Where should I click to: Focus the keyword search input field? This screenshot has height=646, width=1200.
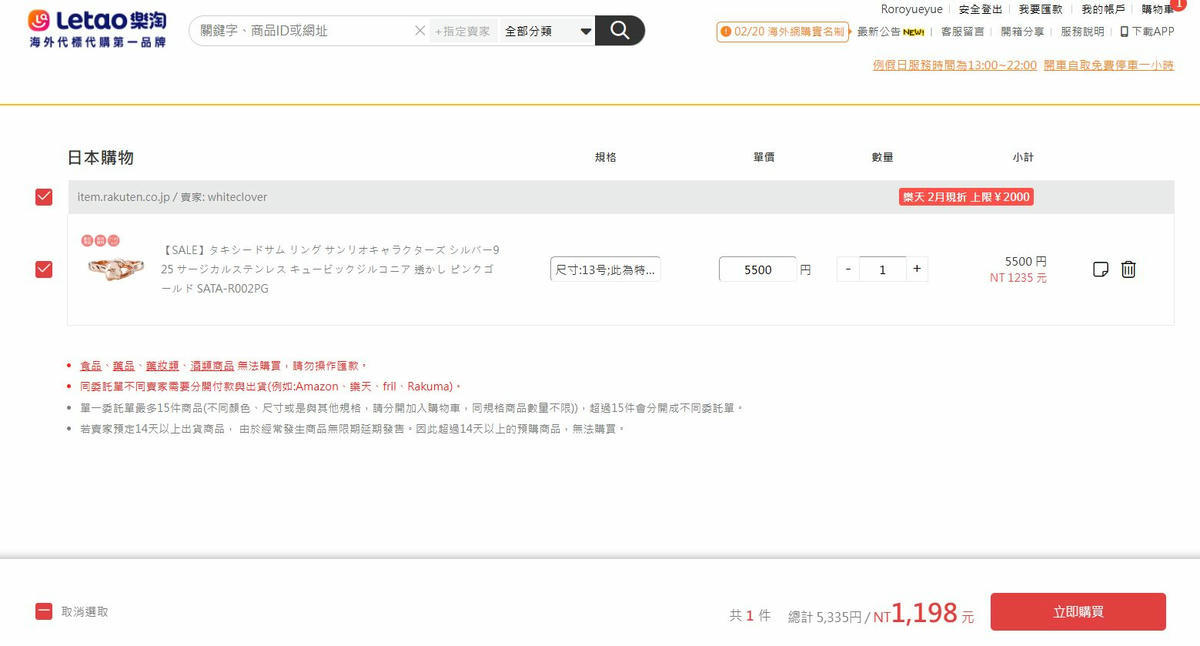305,31
